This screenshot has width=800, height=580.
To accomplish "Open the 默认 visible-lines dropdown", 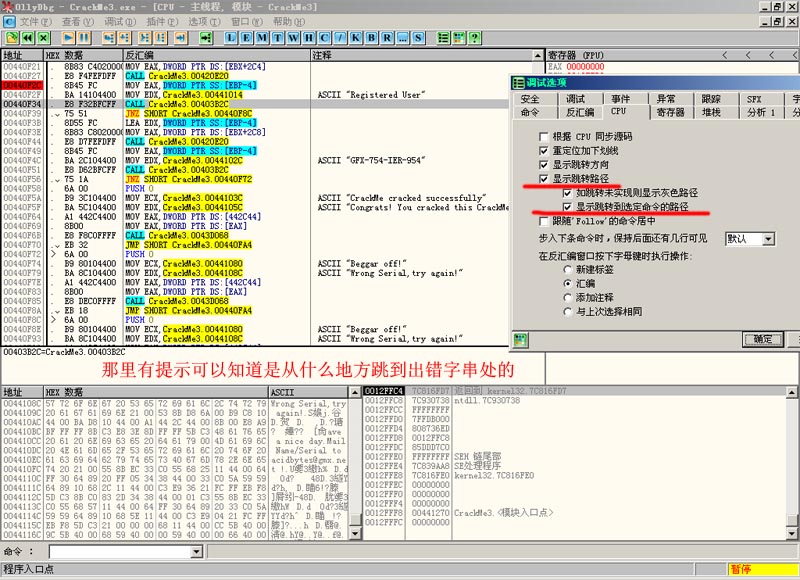I will click(x=768, y=239).
